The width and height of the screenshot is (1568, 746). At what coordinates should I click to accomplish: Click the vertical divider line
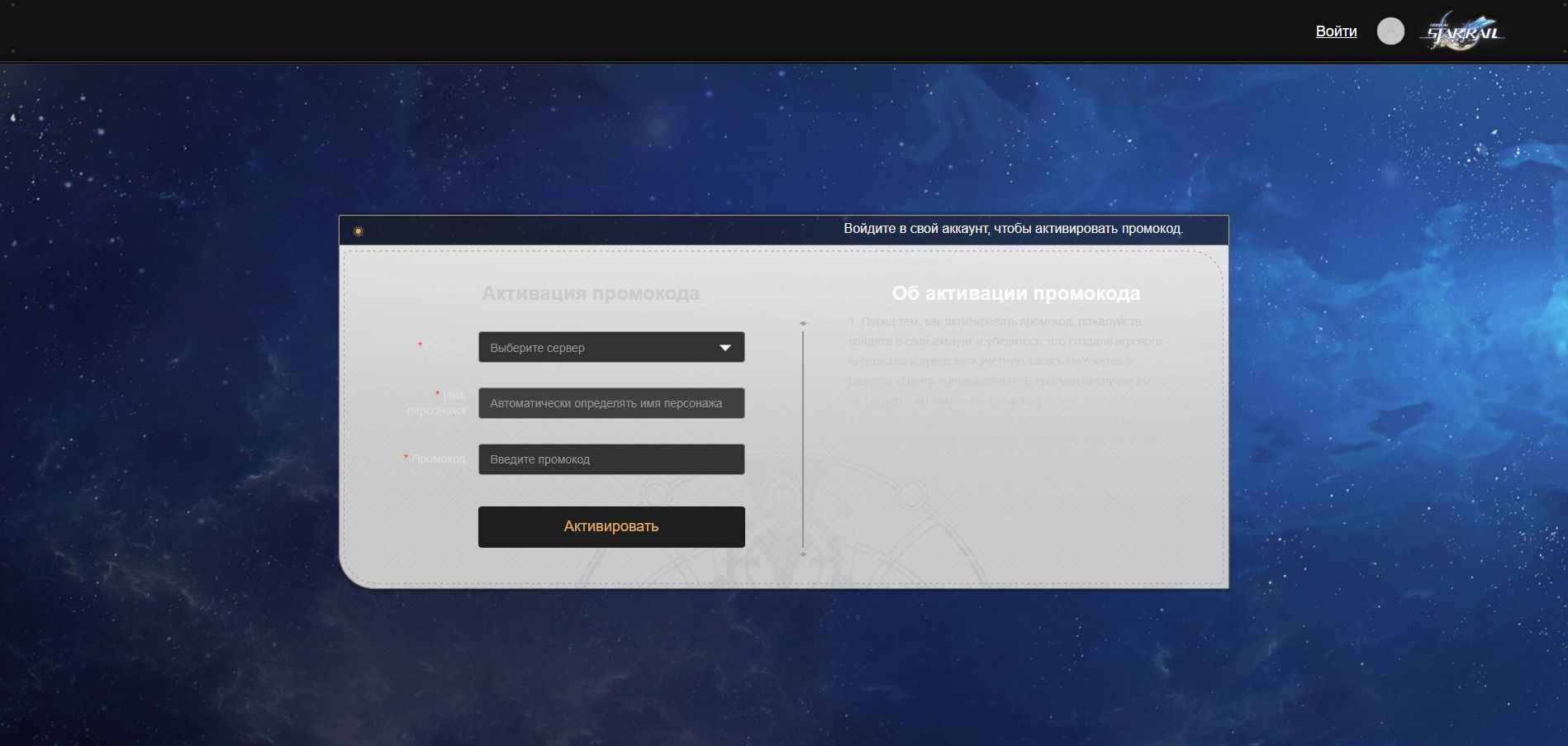[x=803, y=439]
